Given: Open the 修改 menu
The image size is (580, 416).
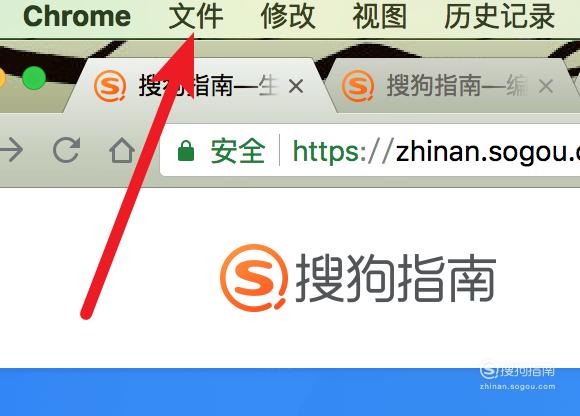Looking at the screenshot, I should [288, 17].
